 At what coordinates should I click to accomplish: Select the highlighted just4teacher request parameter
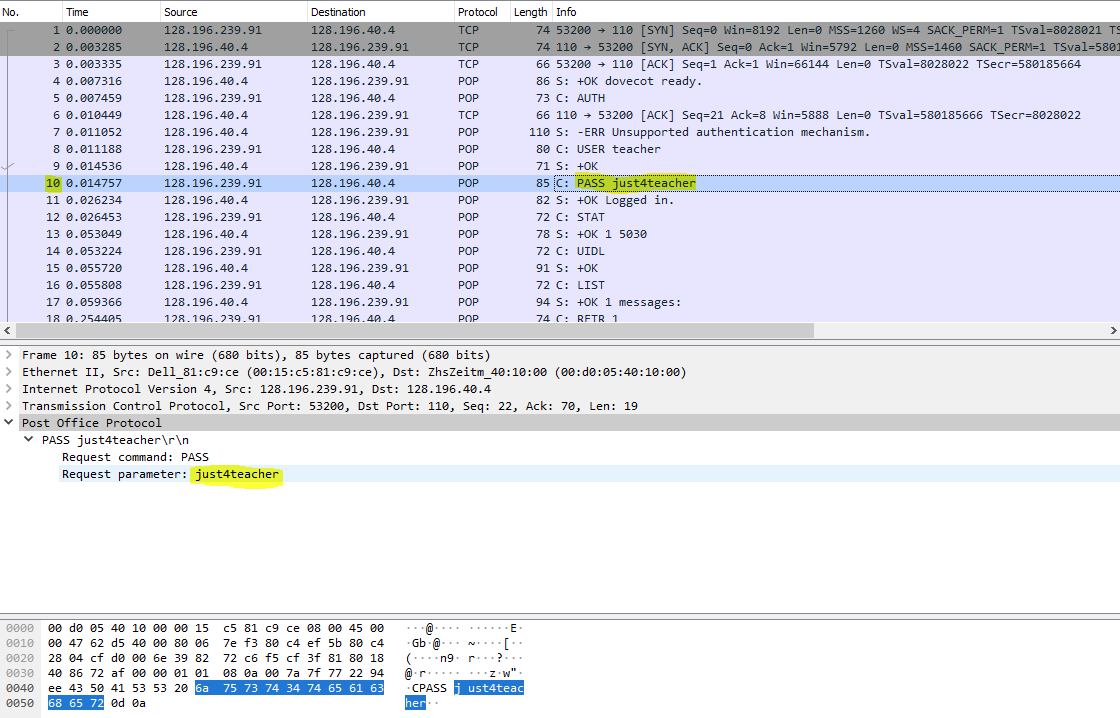pyautogui.click(x=236, y=473)
